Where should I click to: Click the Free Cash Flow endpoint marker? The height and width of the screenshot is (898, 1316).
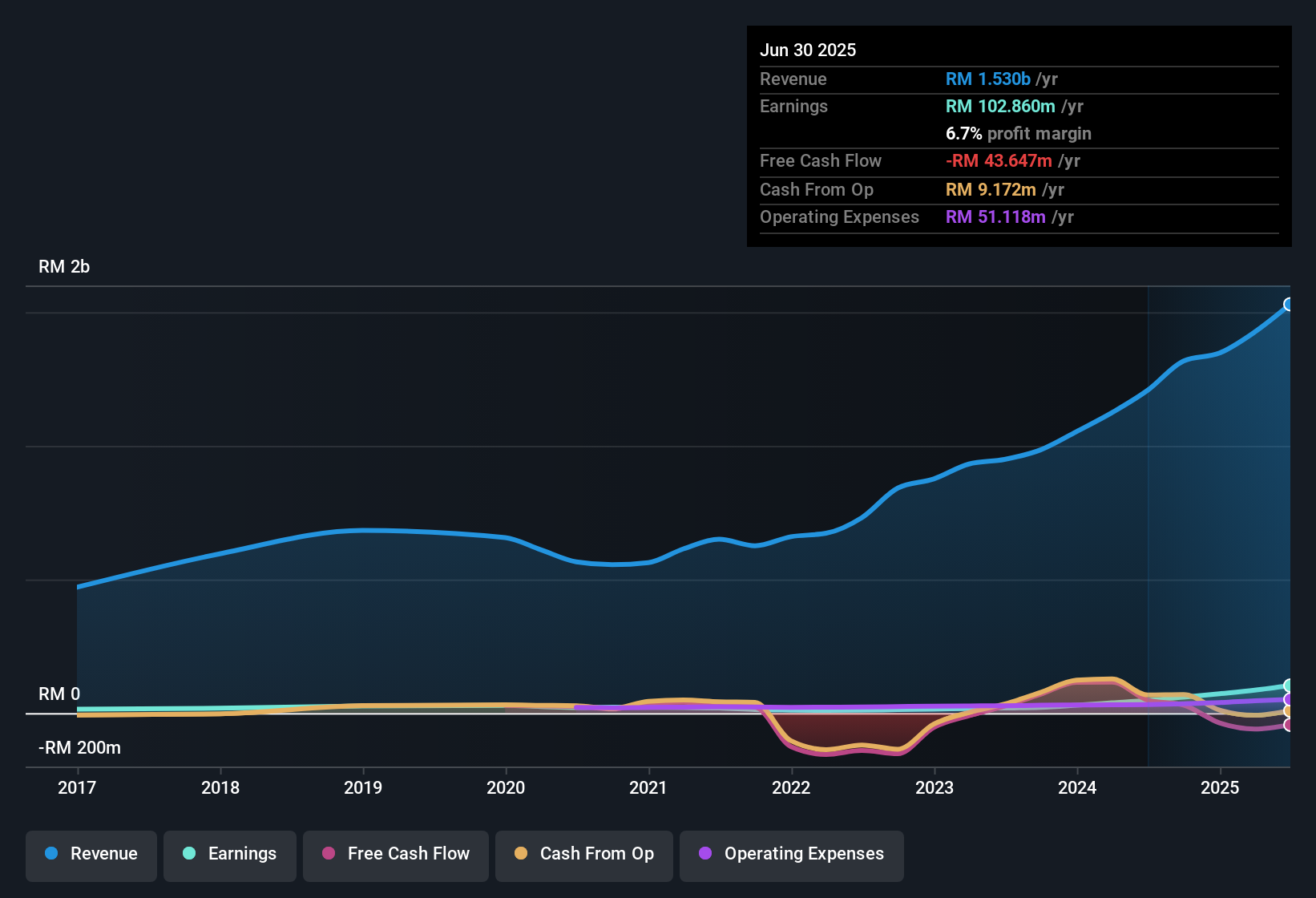point(1289,725)
